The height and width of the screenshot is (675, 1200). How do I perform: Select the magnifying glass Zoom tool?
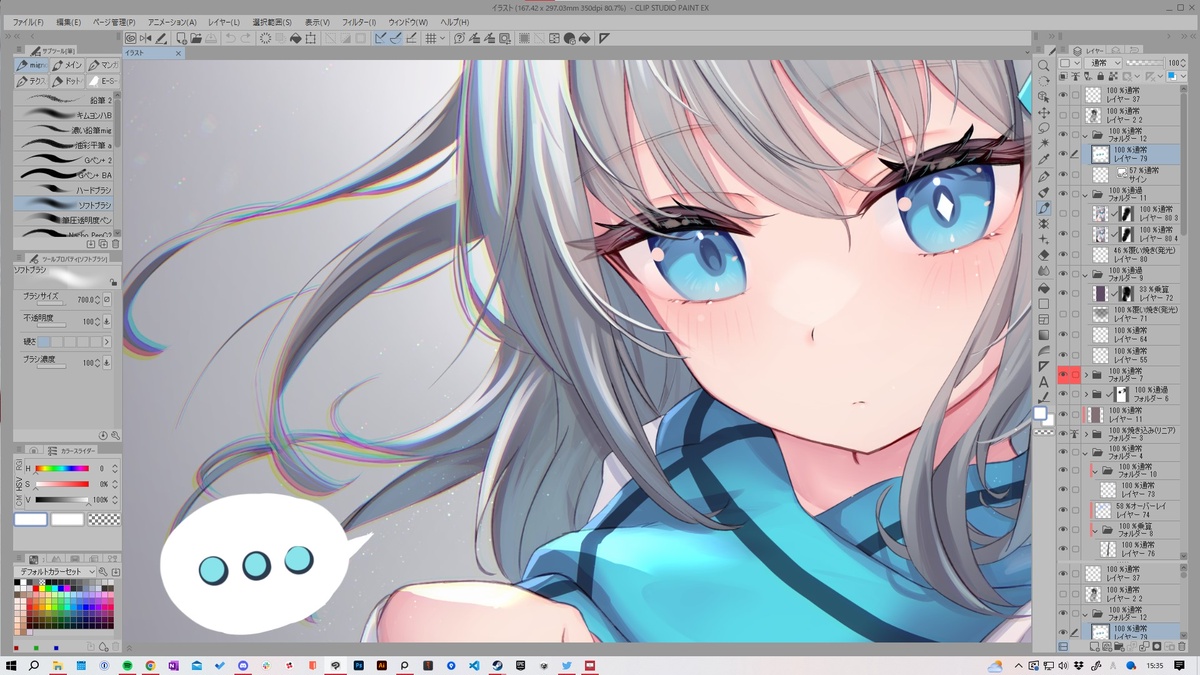(x=1044, y=65)
